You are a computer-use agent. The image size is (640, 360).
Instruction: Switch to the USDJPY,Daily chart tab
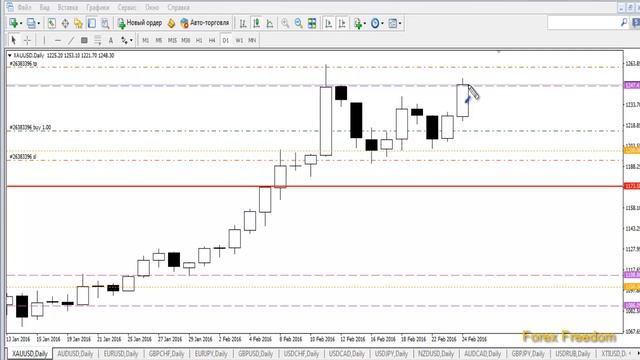click(391, 353)
